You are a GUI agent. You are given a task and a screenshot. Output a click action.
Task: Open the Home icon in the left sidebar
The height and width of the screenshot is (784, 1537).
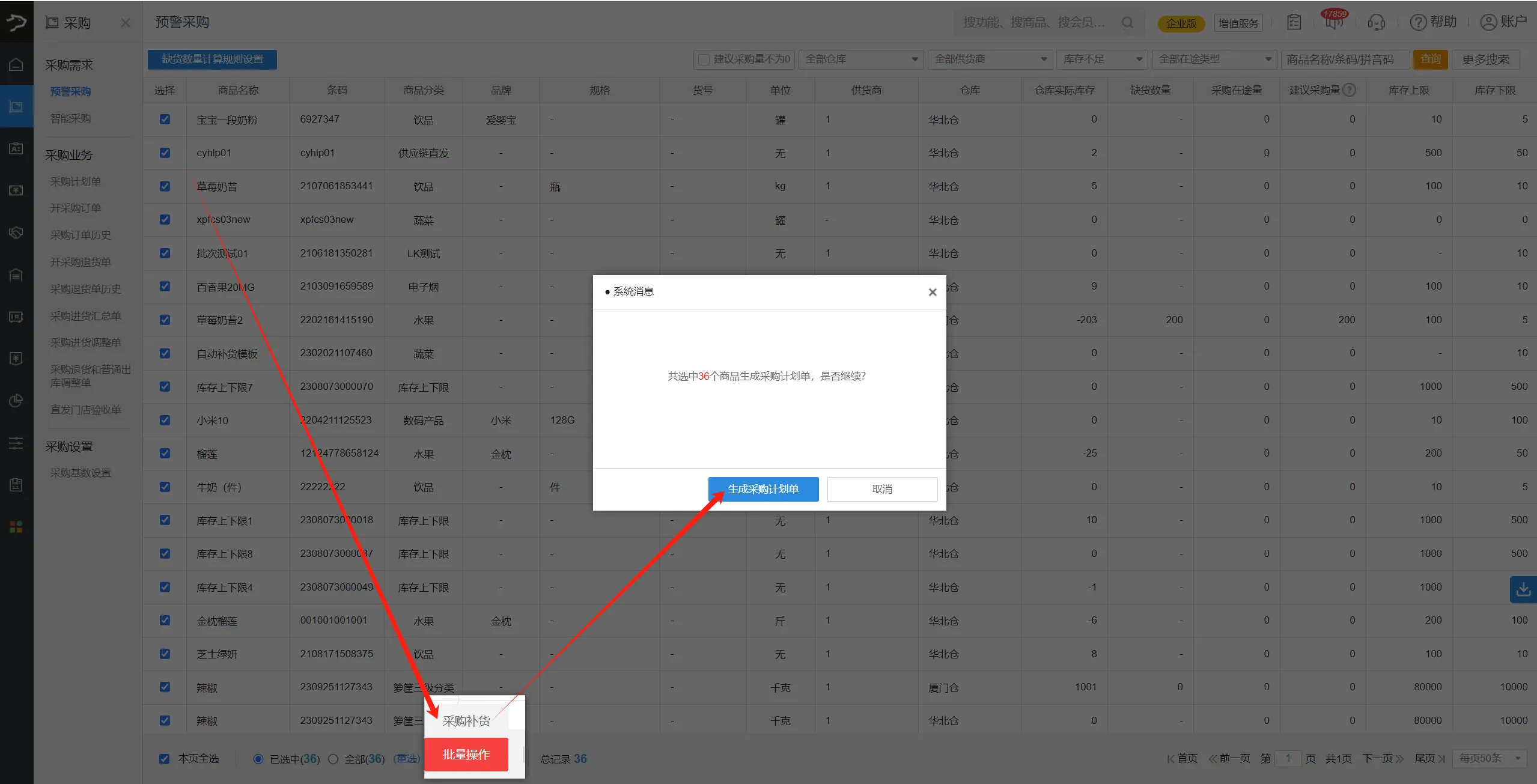(x=16, y=63)
